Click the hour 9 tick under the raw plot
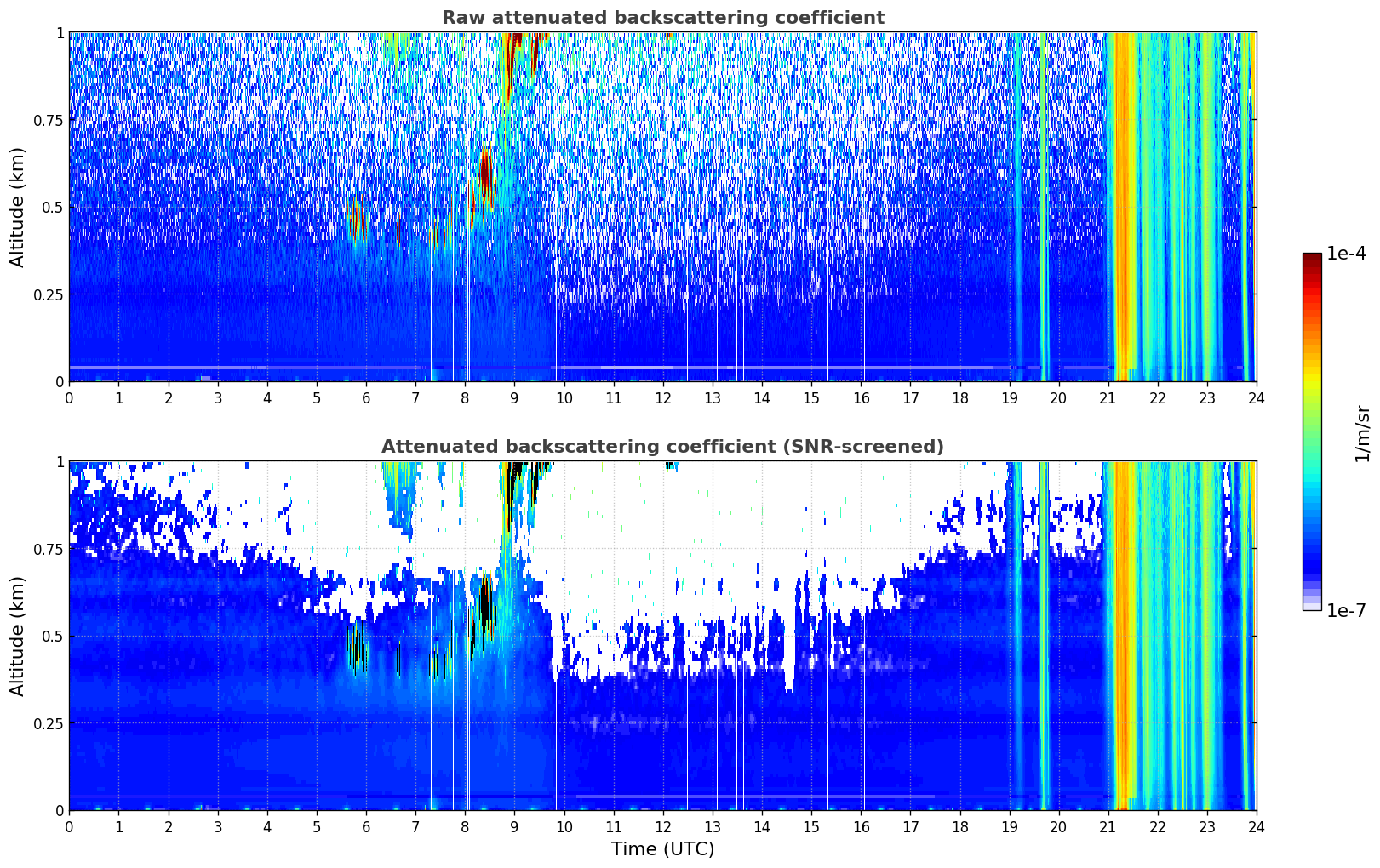The image size is (1380, 868). (x=514, y=397)
